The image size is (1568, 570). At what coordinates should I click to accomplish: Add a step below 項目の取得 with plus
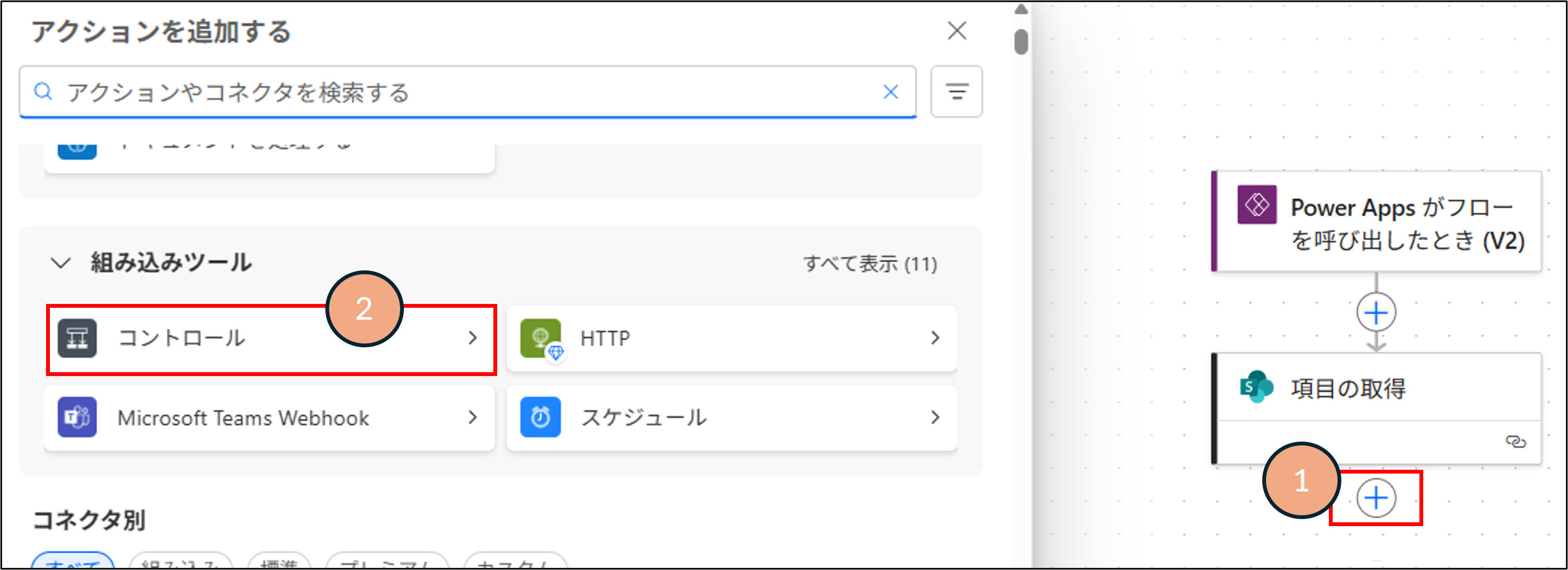tap(1376, 498)
